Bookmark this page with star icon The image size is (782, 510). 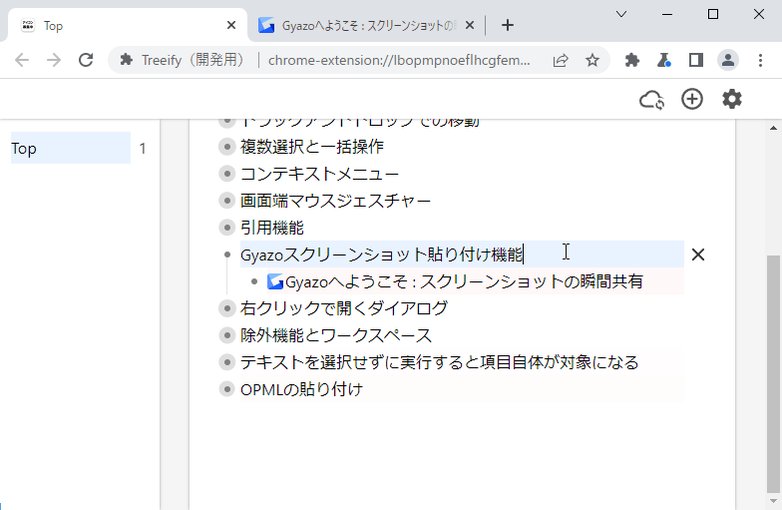[592, 60]
